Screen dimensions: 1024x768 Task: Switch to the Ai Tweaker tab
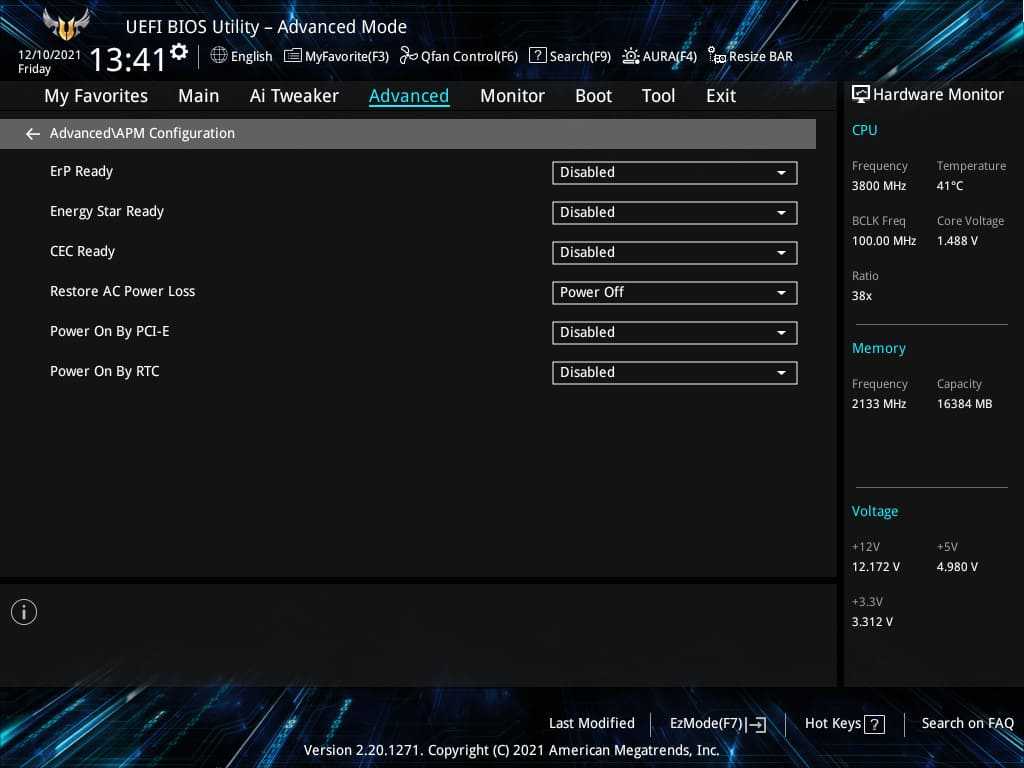click(x=294, y=96)
